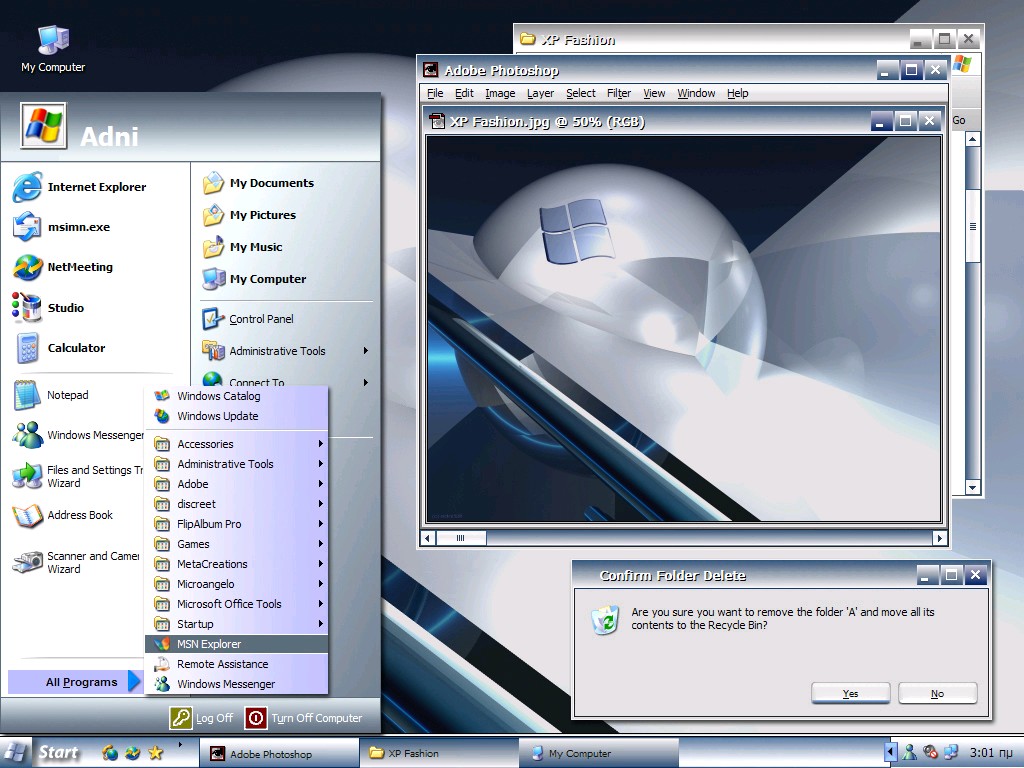This screenshot has height=768, width=1024.
Task: Open the Image menu in Photoshop
Action: coord(499,93)
